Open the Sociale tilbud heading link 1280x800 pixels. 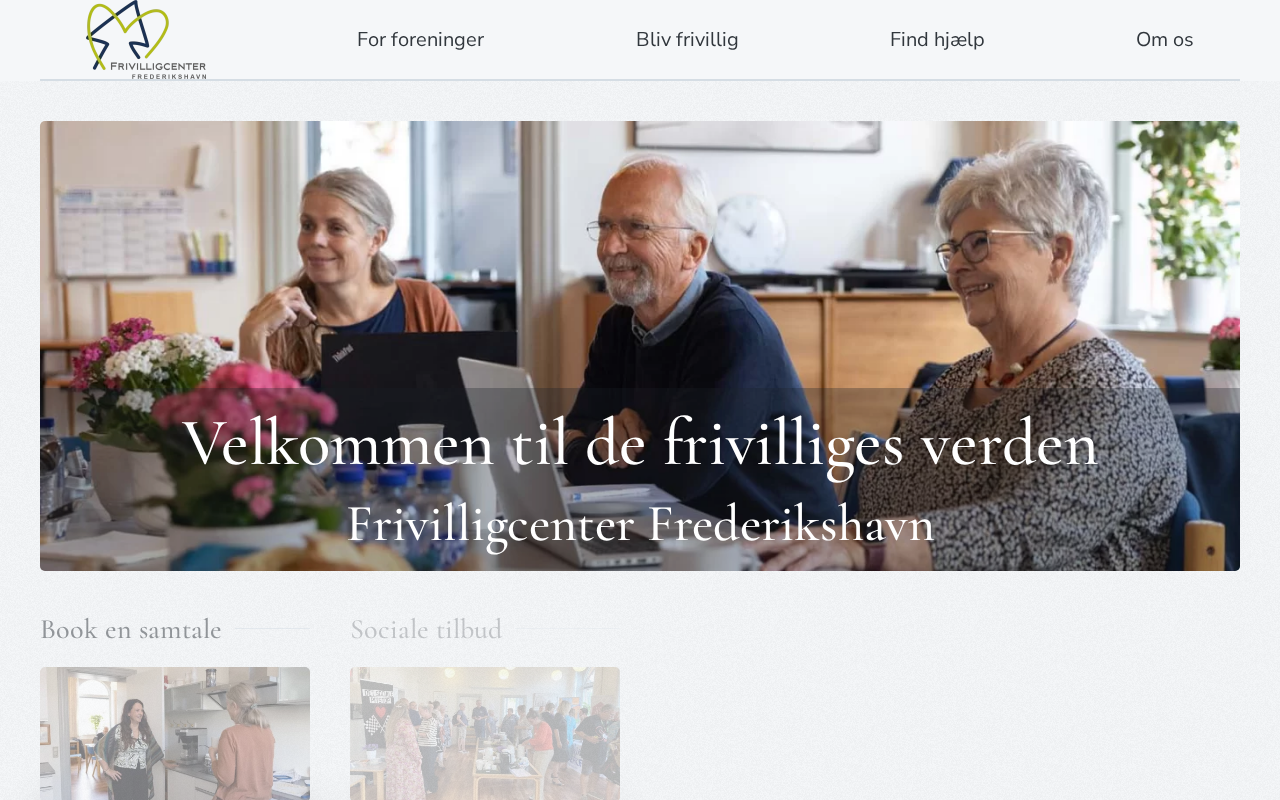[426, 629]
